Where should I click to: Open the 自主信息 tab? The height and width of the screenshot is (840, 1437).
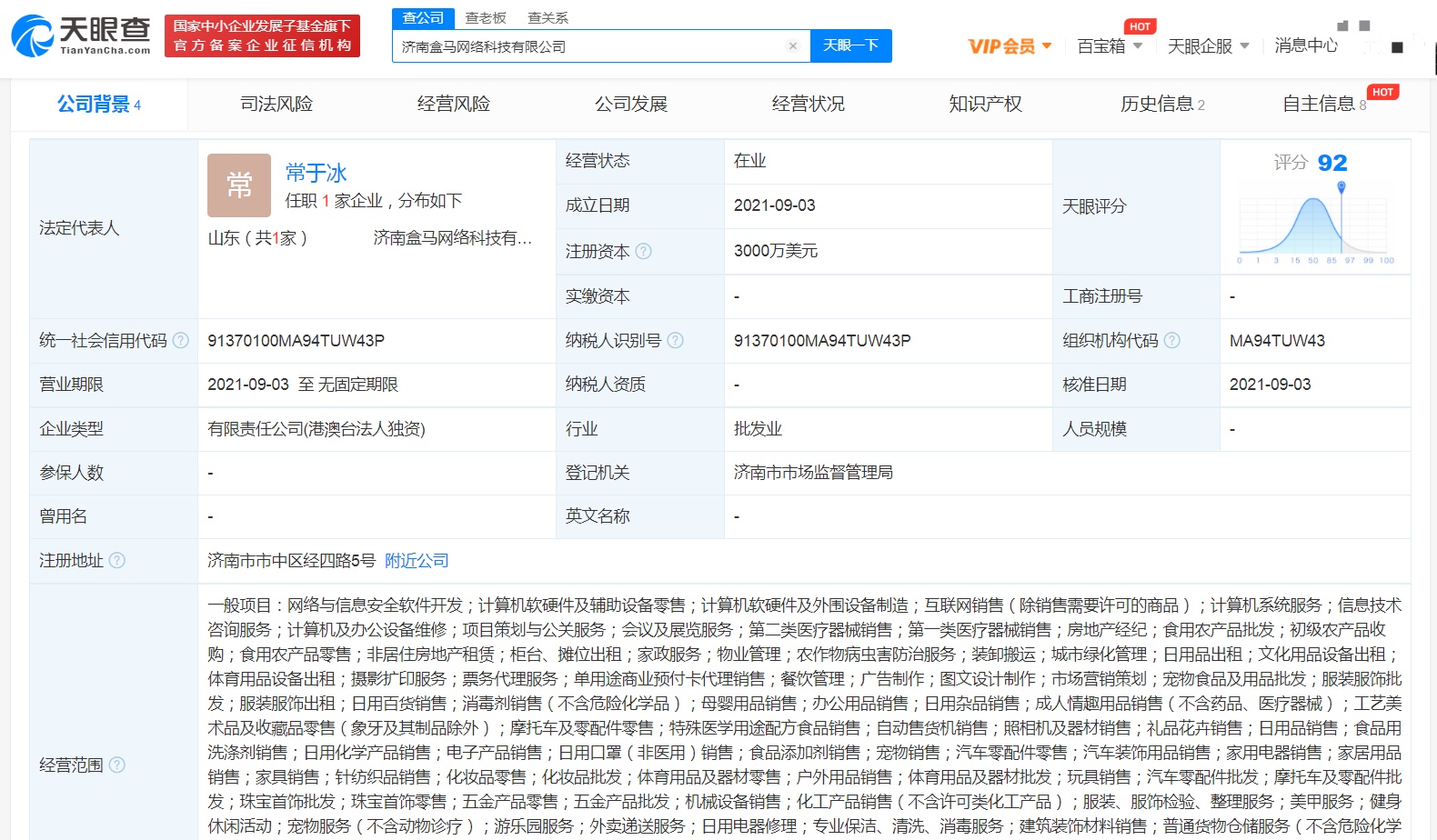(1324, 104)
